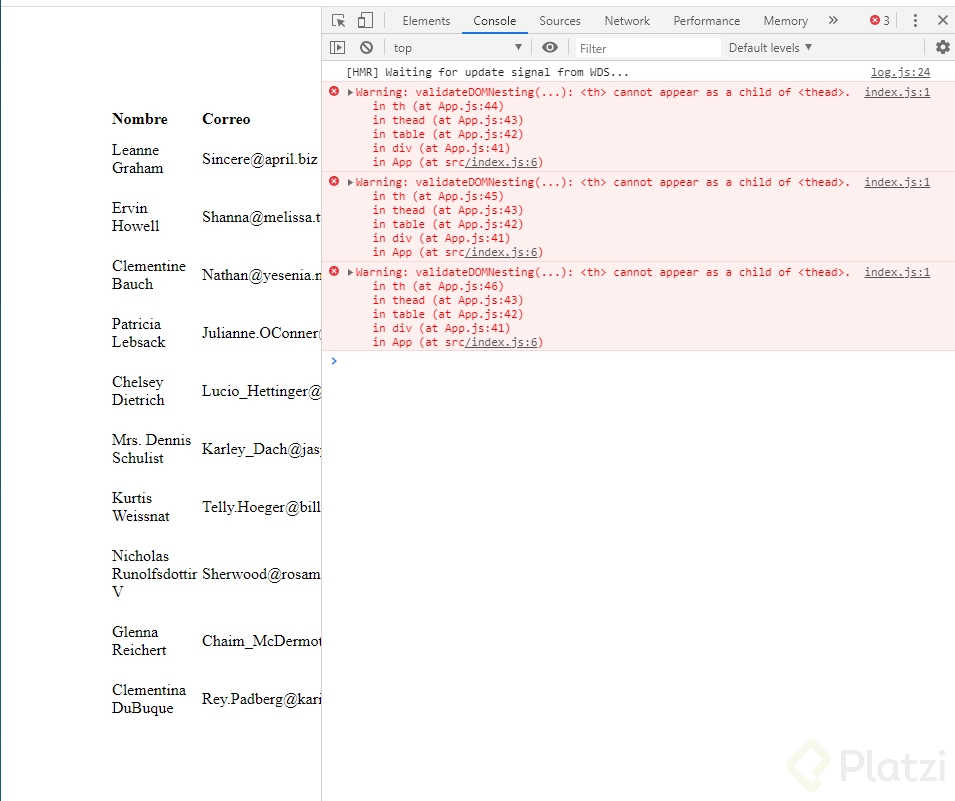Click the console prompt input line
The width and height of the screenshot is (955, 801).
click(638, 361)
